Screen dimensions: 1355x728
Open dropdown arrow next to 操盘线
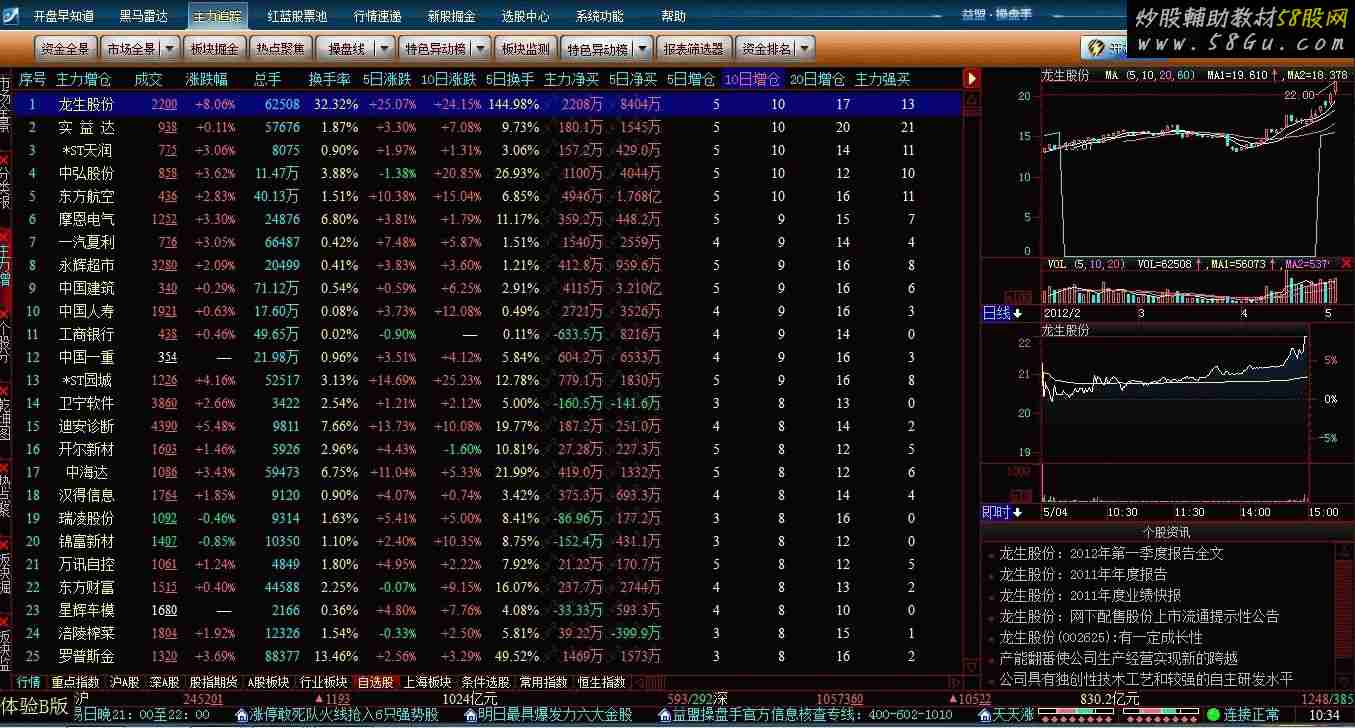pyautogui.click(x=385, y=48)
